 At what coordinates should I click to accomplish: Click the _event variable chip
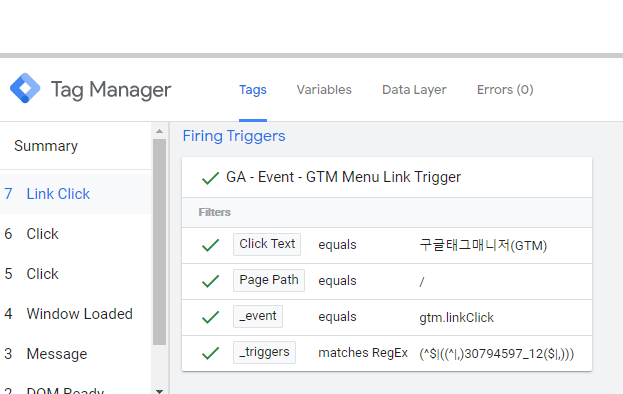pyautogui.click(x=258, y=316)
